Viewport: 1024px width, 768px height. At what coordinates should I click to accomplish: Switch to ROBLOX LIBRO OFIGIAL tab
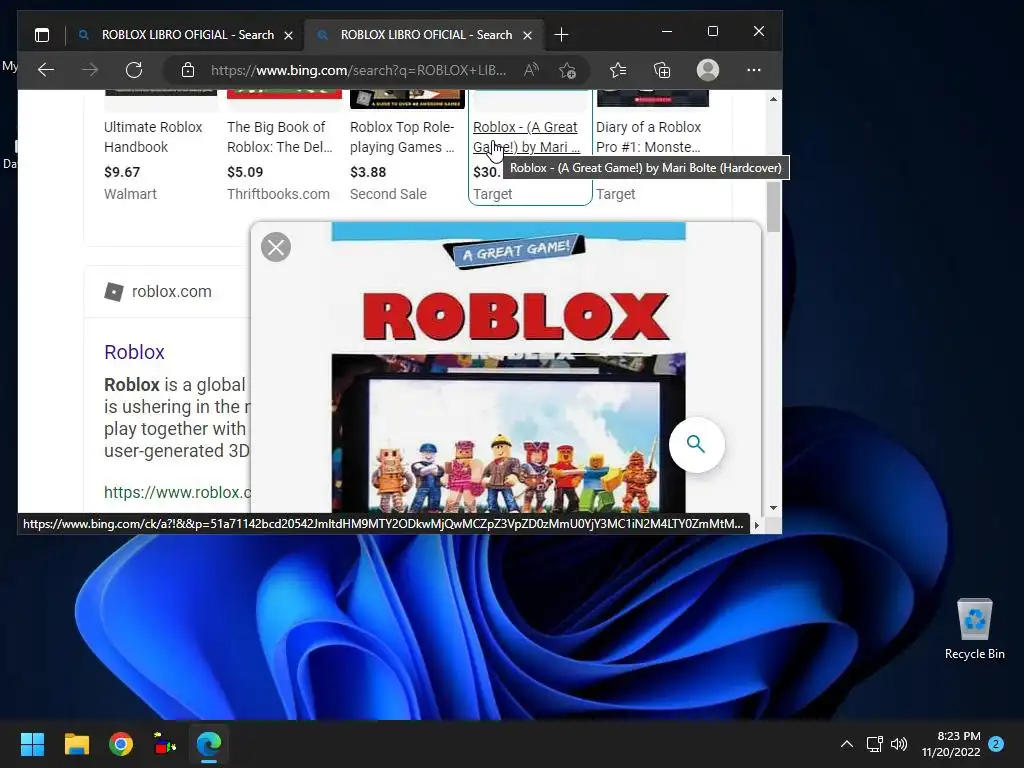(186, 35)
